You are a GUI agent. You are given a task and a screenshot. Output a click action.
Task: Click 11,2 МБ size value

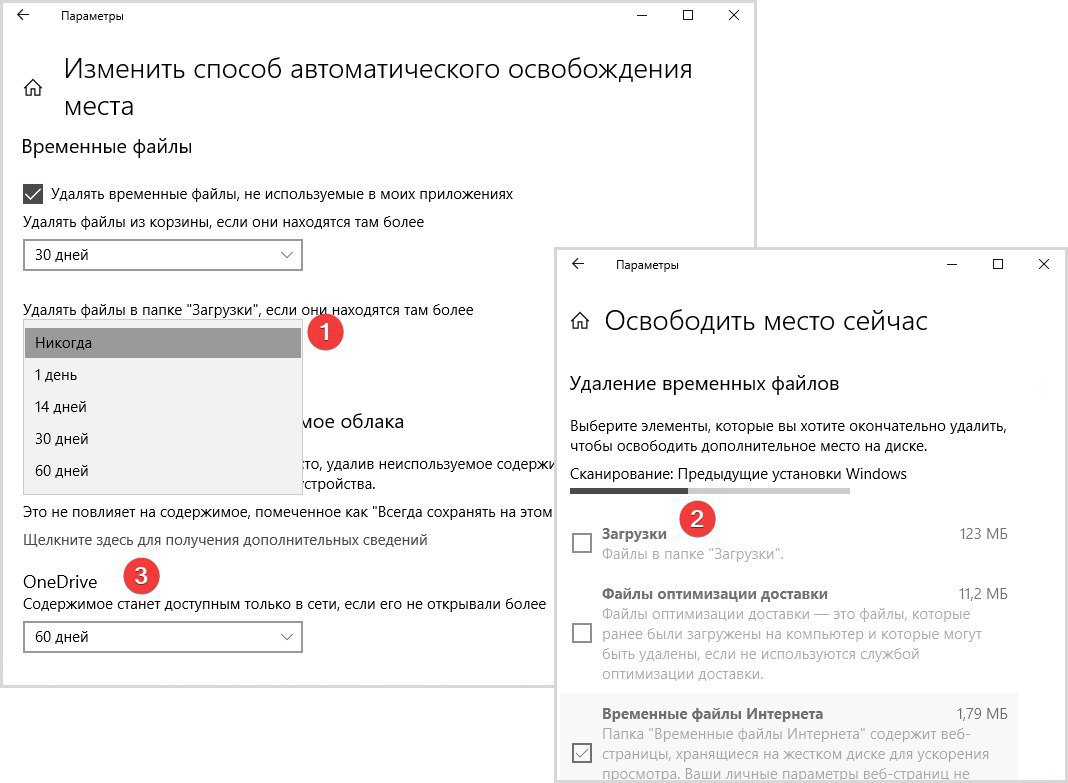pos(983,594)
